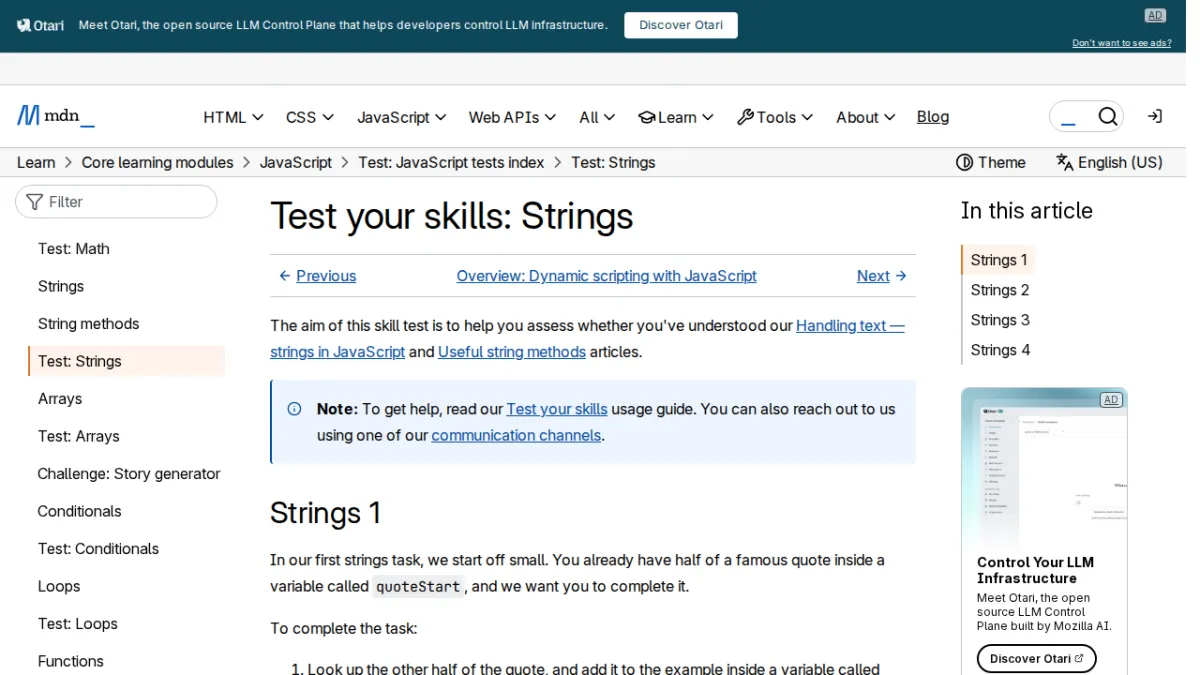Viewport: 1200px width, 675px height.
Task: Select Conditionals in sidebar
Action: click(x=79, y=511)
